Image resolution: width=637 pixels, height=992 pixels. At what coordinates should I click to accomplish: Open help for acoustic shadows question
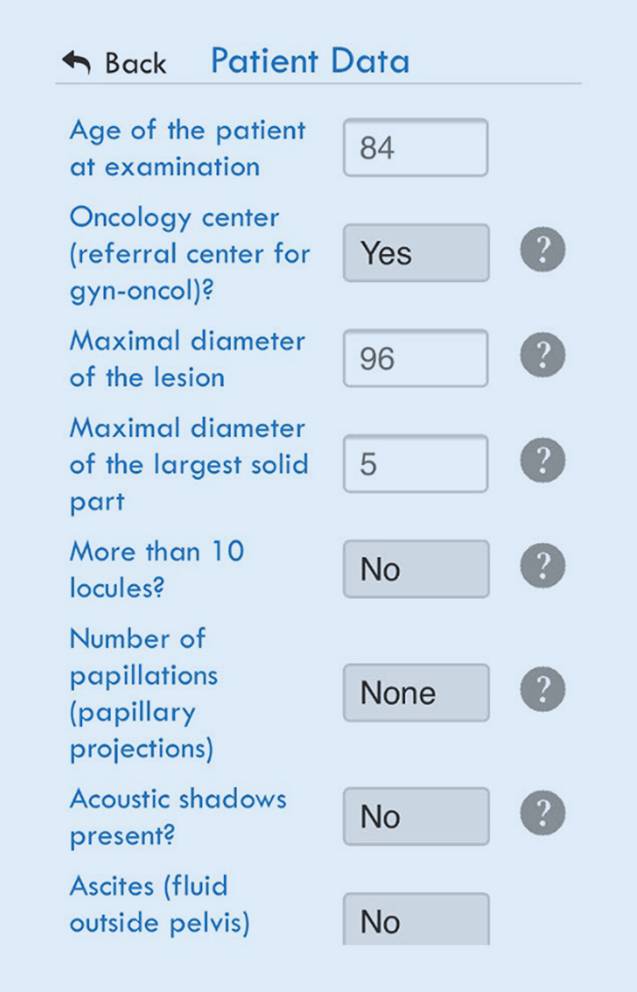point(542,813)
